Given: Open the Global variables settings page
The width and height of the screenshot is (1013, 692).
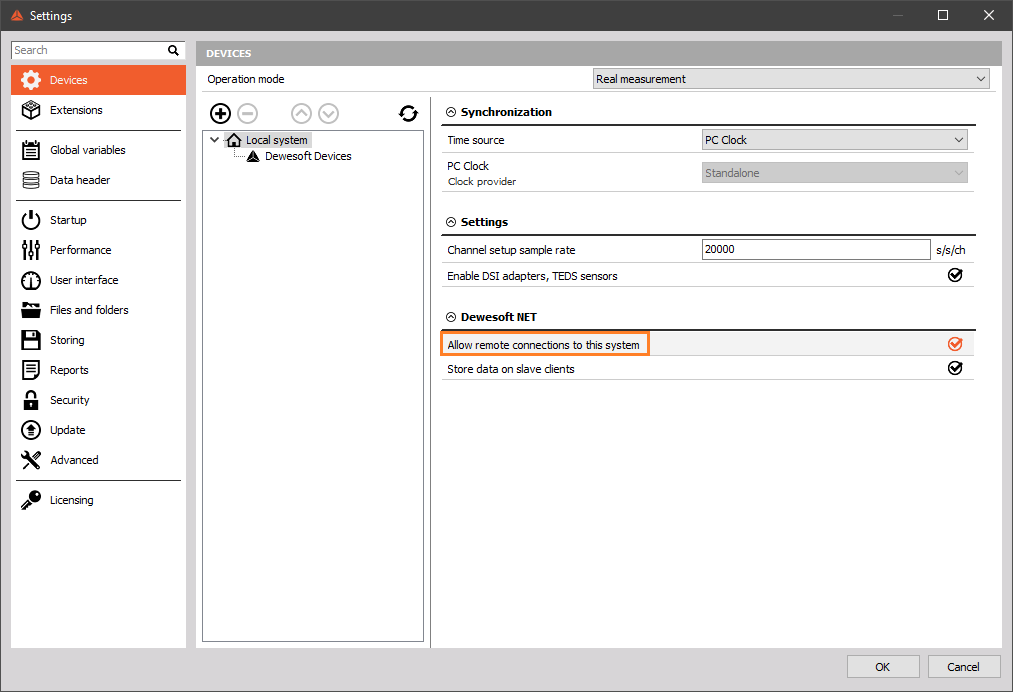Looking at the screenshot, I should pyautogui.click(x=98, y=150).
